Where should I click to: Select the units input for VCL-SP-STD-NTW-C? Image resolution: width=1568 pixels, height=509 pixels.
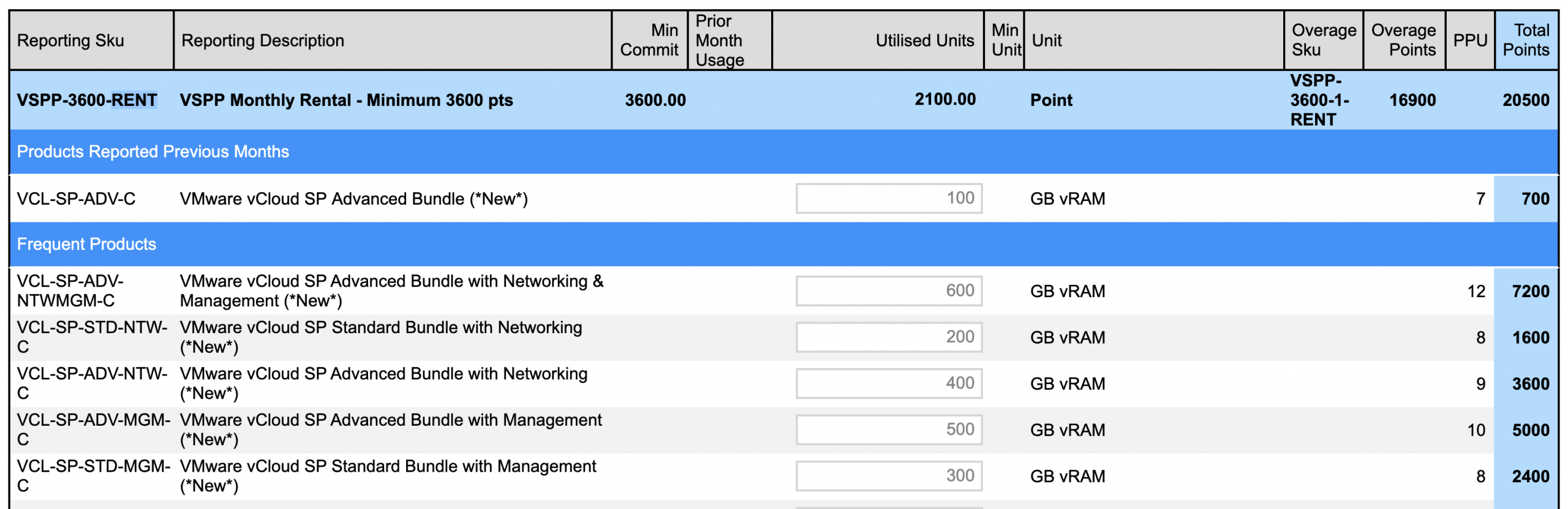tap(889, 337)
